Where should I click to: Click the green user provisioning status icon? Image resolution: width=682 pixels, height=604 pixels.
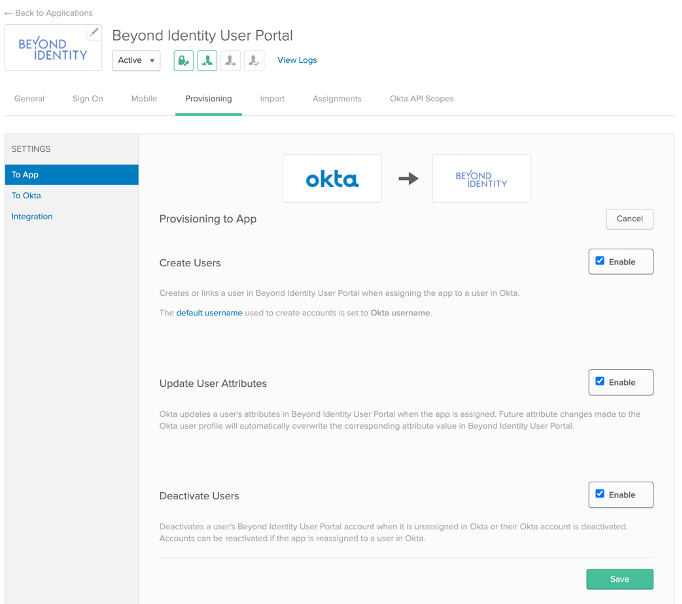pyautogui.click(x=207, y=61)
